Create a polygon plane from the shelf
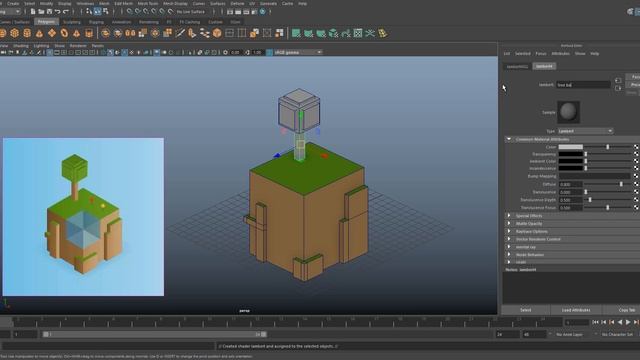The image size is (640, 360). coord(52,33)
